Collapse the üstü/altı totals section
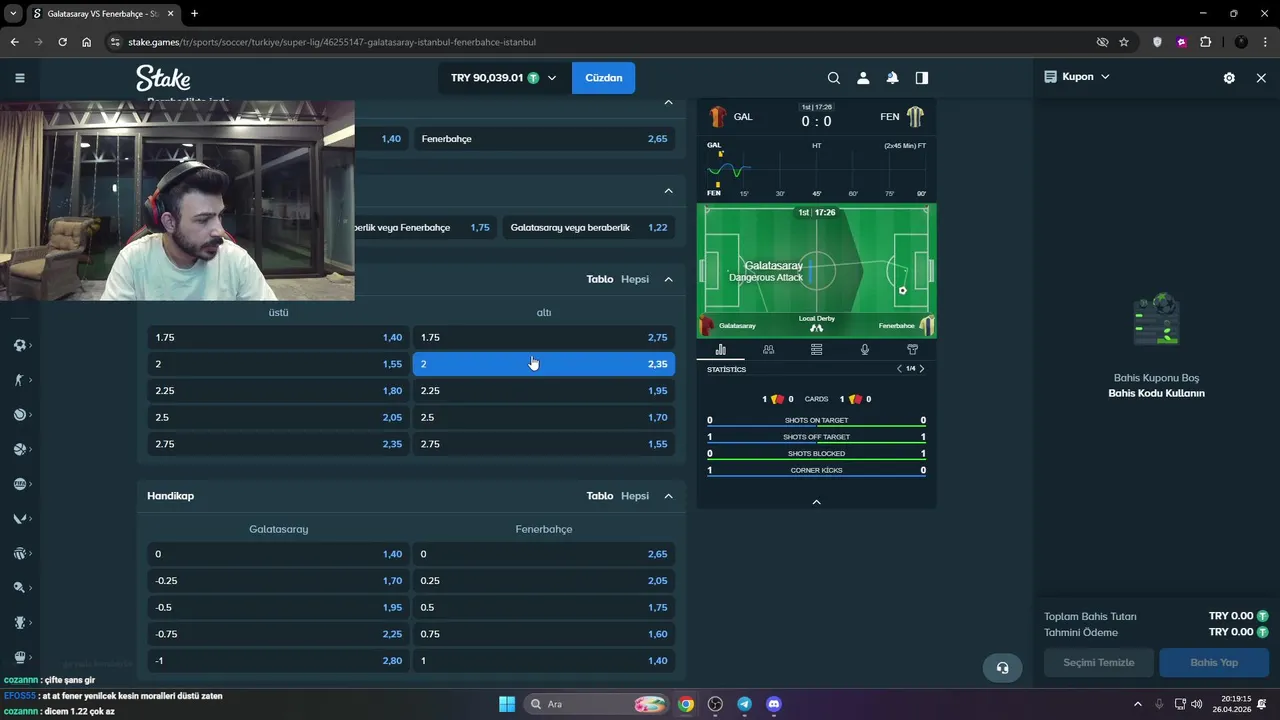Screen dimensions: 1280x720 tap(669, 279)
